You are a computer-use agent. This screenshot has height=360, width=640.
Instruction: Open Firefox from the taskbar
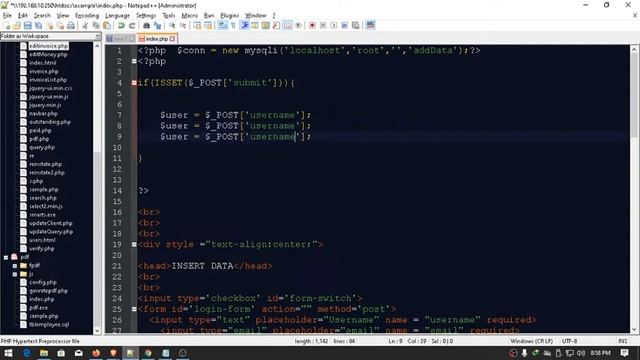pos(96,353)
